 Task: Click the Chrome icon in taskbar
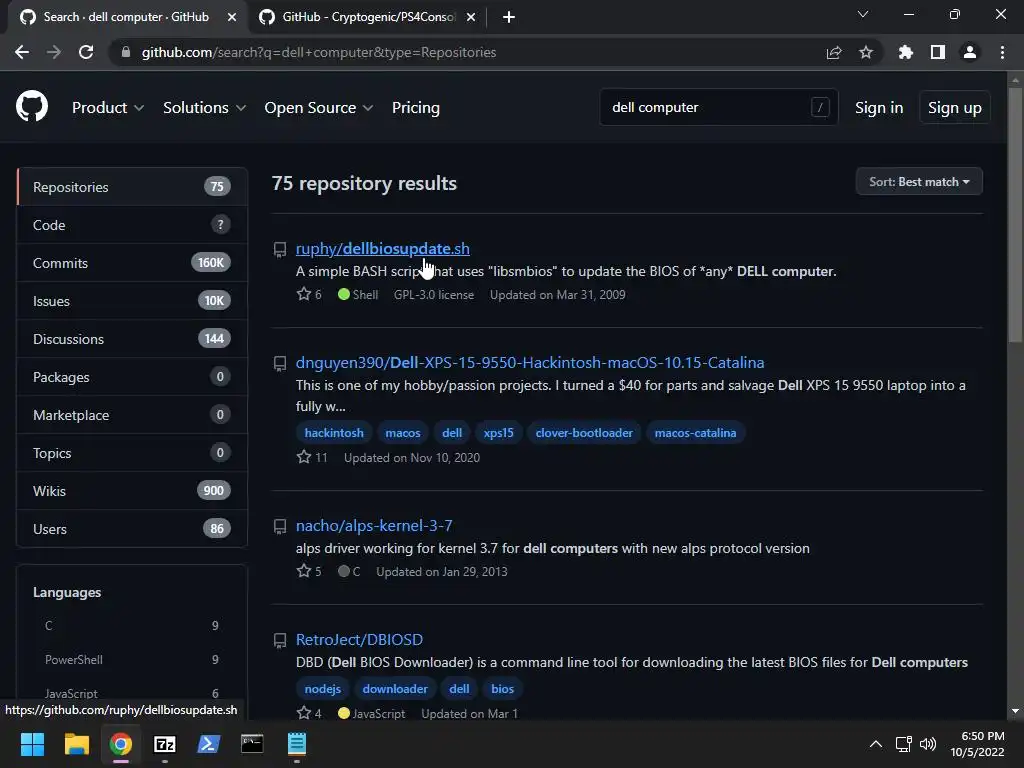click(x=121, y=744)
